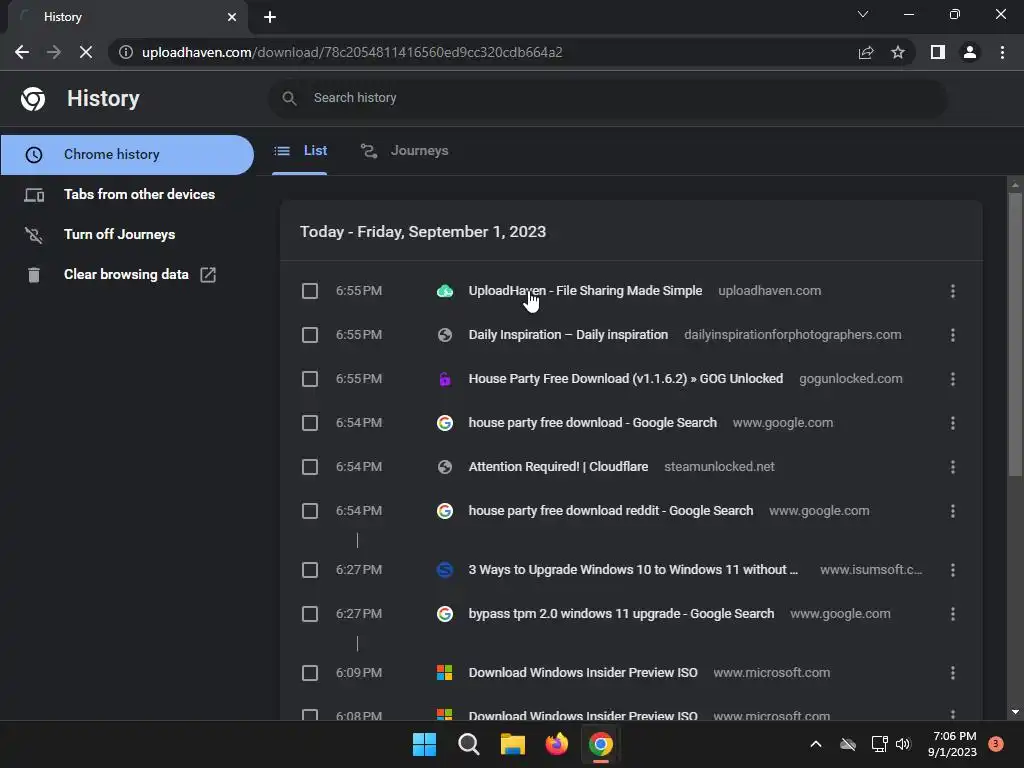Viewport: 1024px width, 768px height.
Task: Open 6:09 PM Download Windows Insider Preview ISO
Action: coord(583,673)
